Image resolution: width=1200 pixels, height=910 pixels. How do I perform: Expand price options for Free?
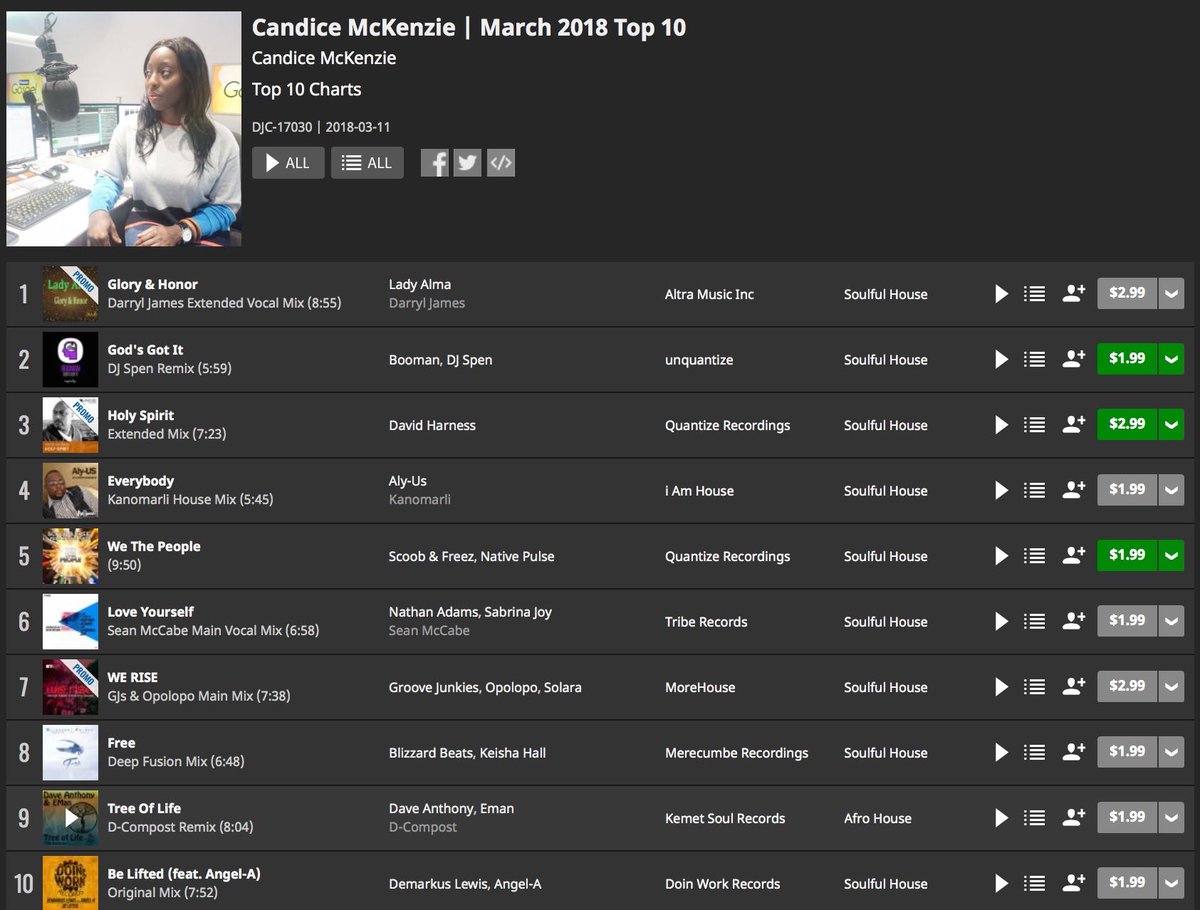point(1171,752)
